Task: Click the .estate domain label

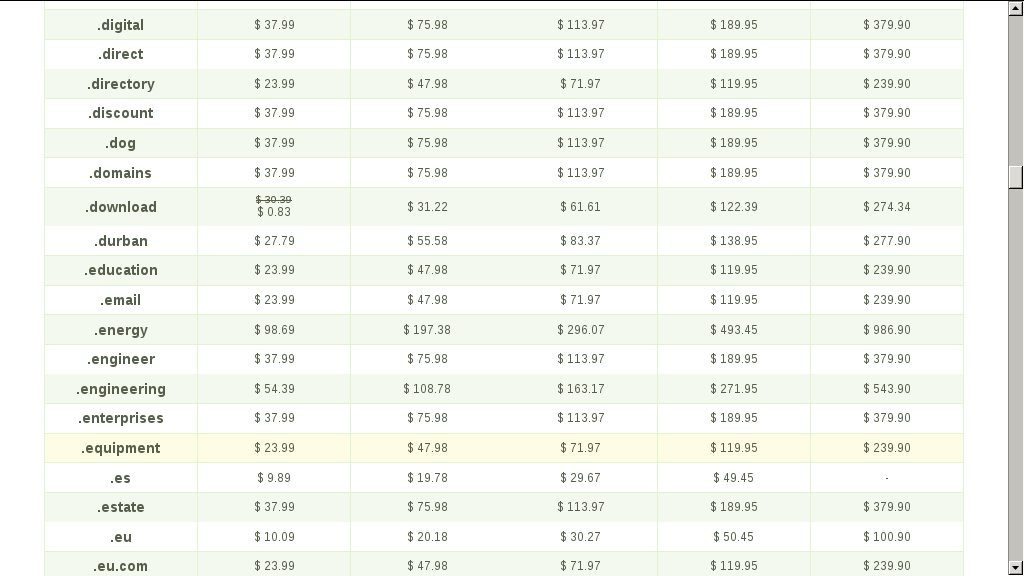Action: coord(121,507)
